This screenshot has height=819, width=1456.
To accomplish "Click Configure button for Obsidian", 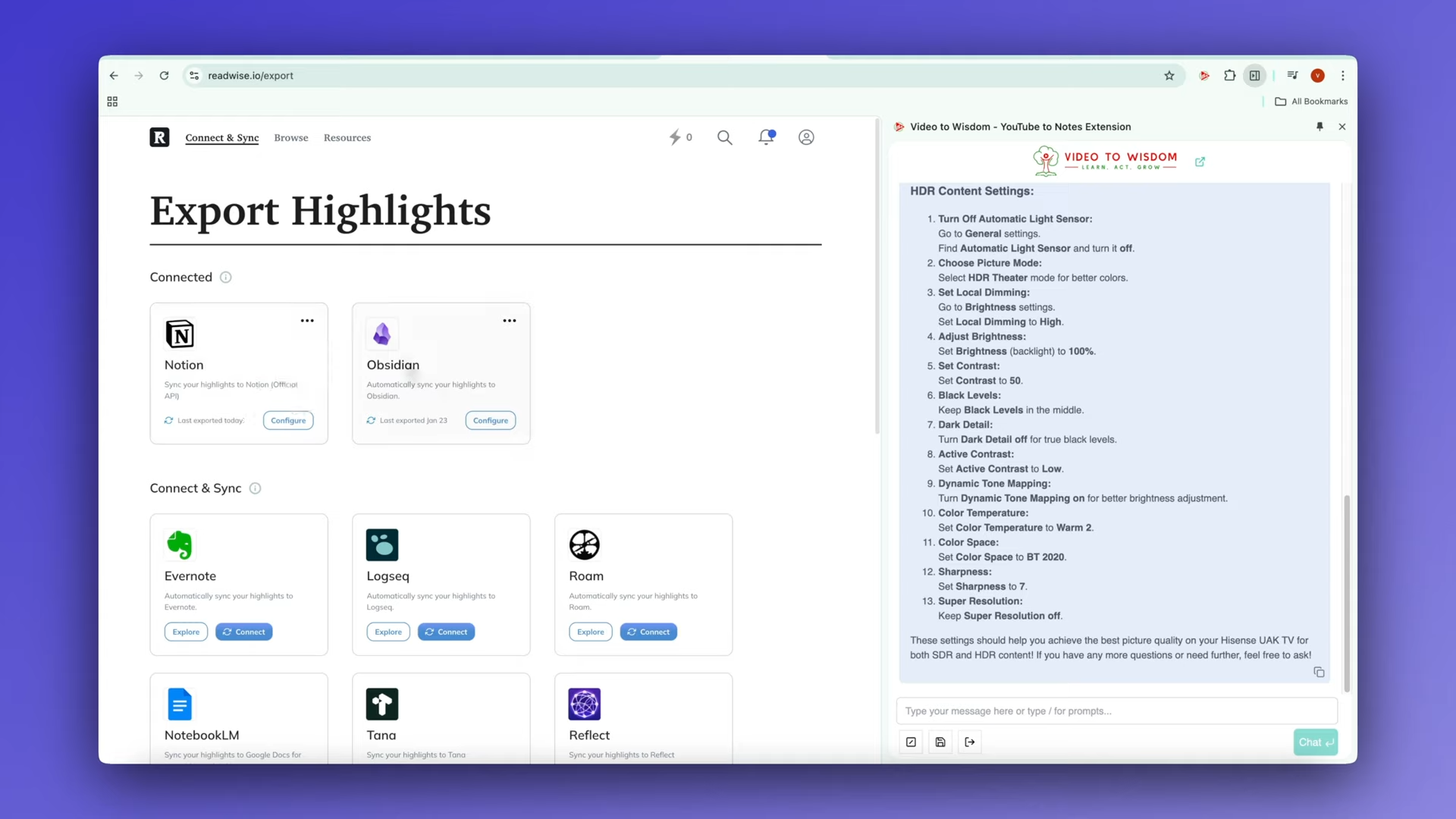I will [490, 419].
